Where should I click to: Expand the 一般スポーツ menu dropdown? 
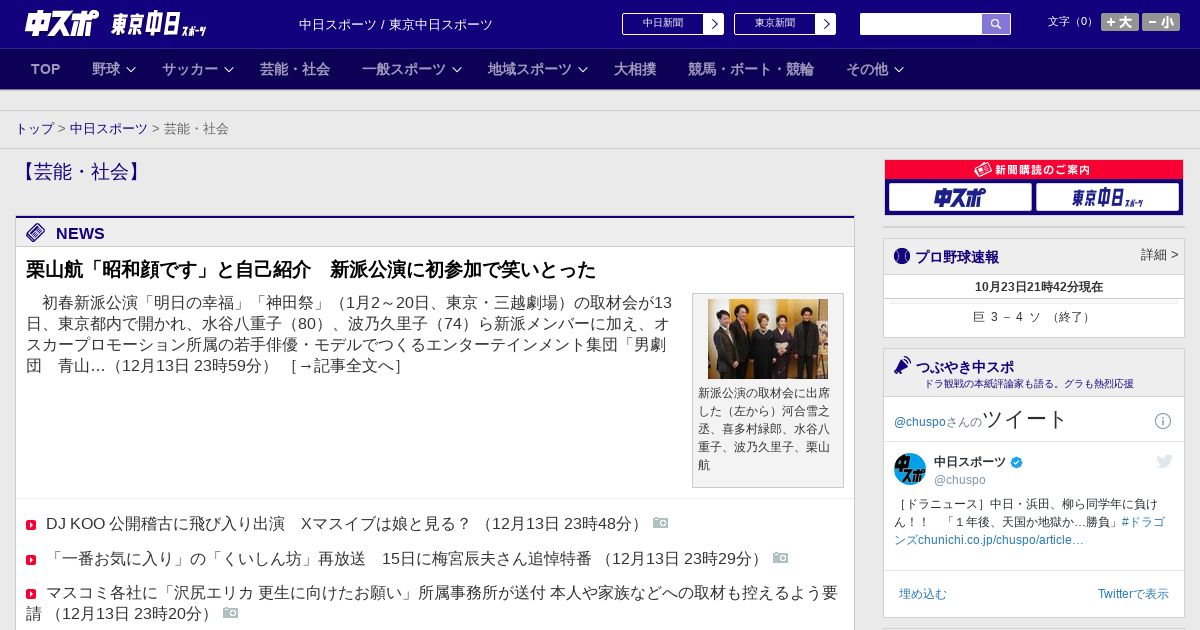[412, 69]
